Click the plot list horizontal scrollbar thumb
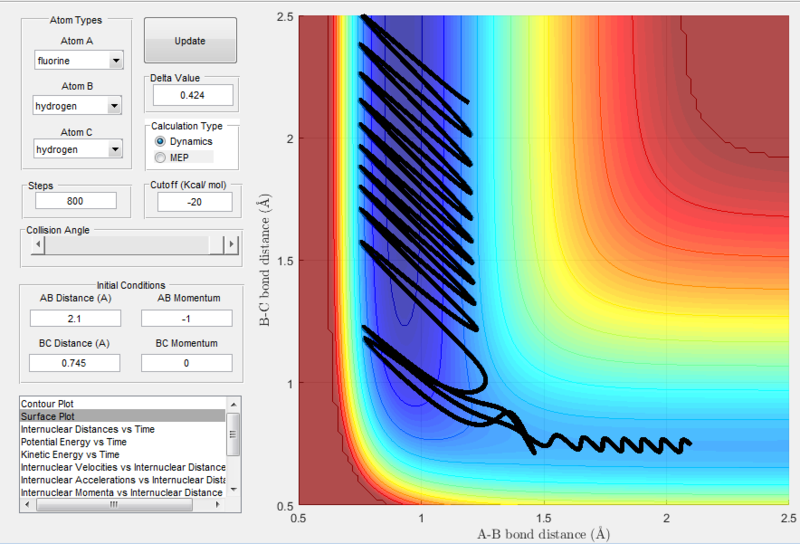This screenshot has width=800, height=544. (x=114, y=505)
